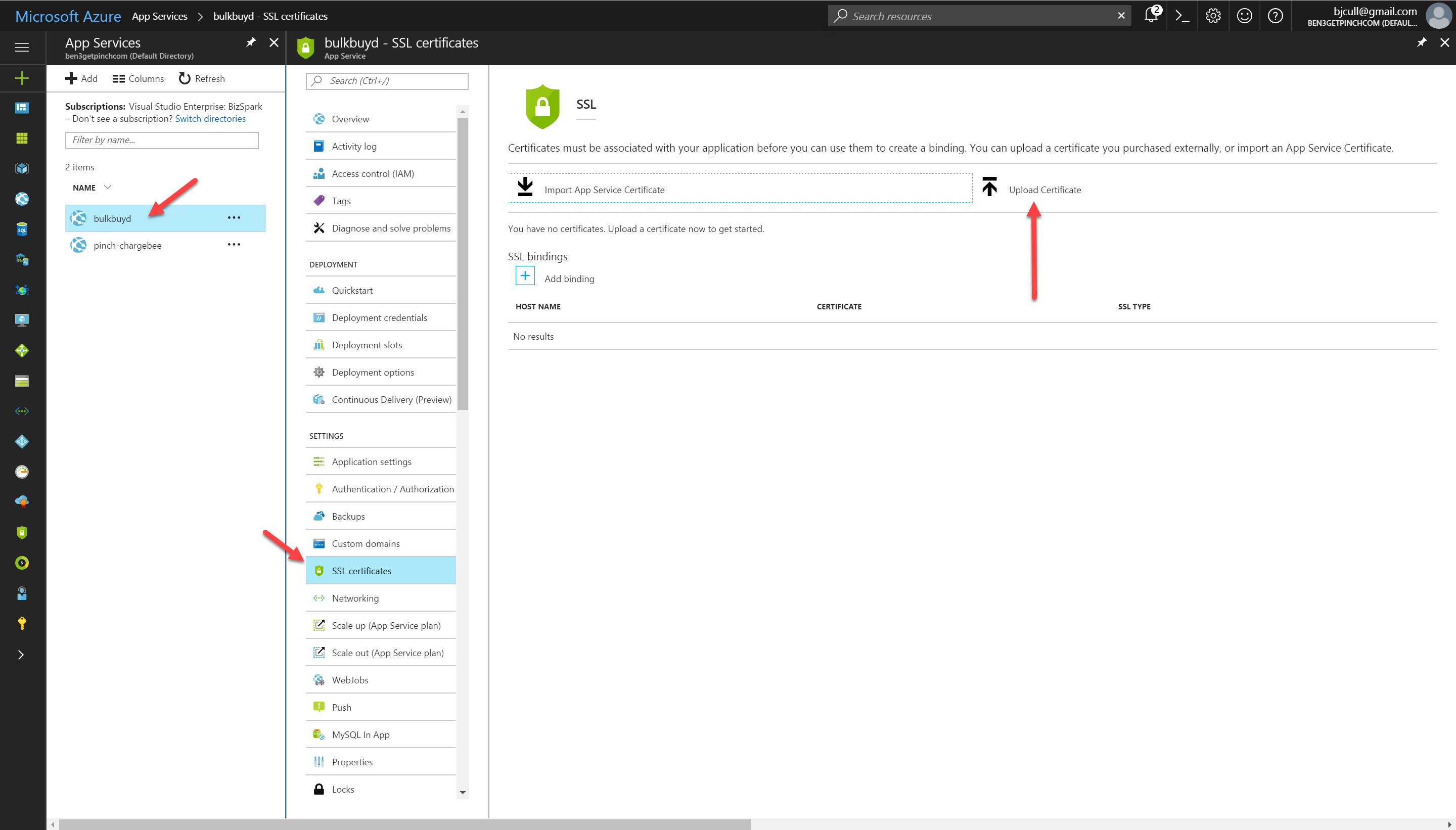Expand the bulkbuyd app options menu

coord(233,217)
